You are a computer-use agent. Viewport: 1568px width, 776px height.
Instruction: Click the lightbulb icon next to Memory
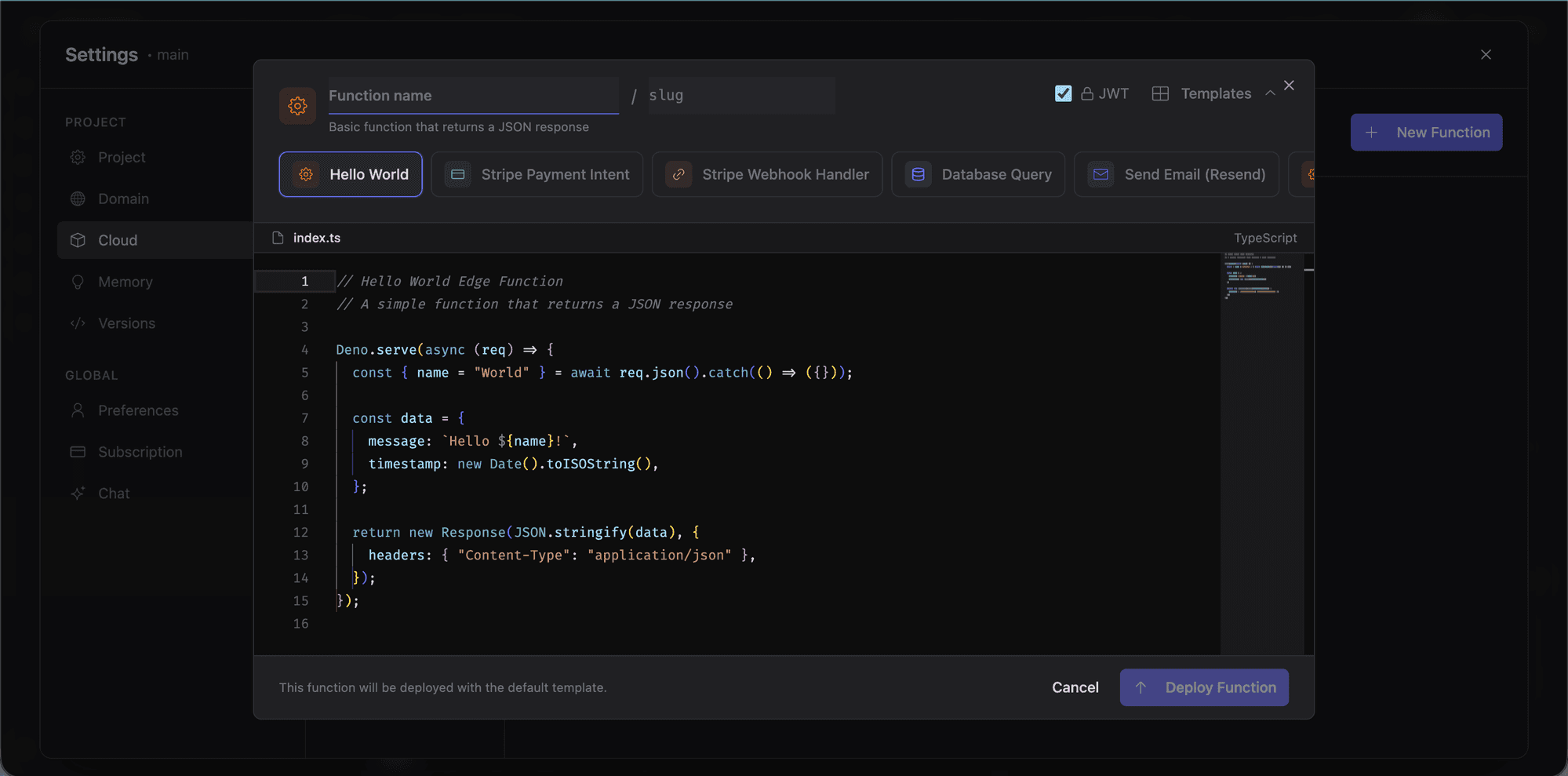tap(78, 281)
